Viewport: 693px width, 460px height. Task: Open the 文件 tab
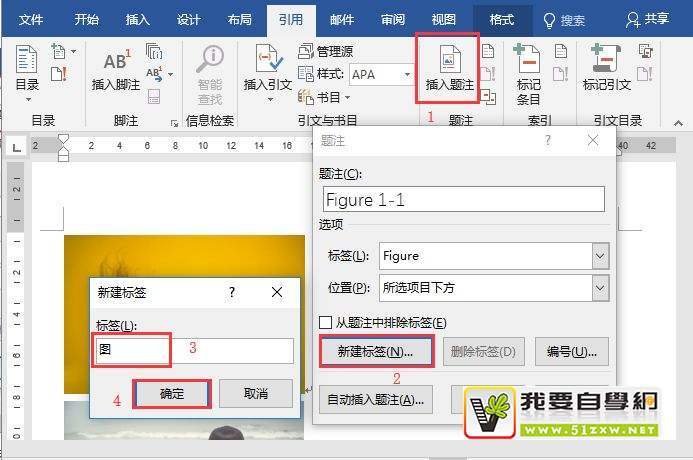tap(31, 20)
